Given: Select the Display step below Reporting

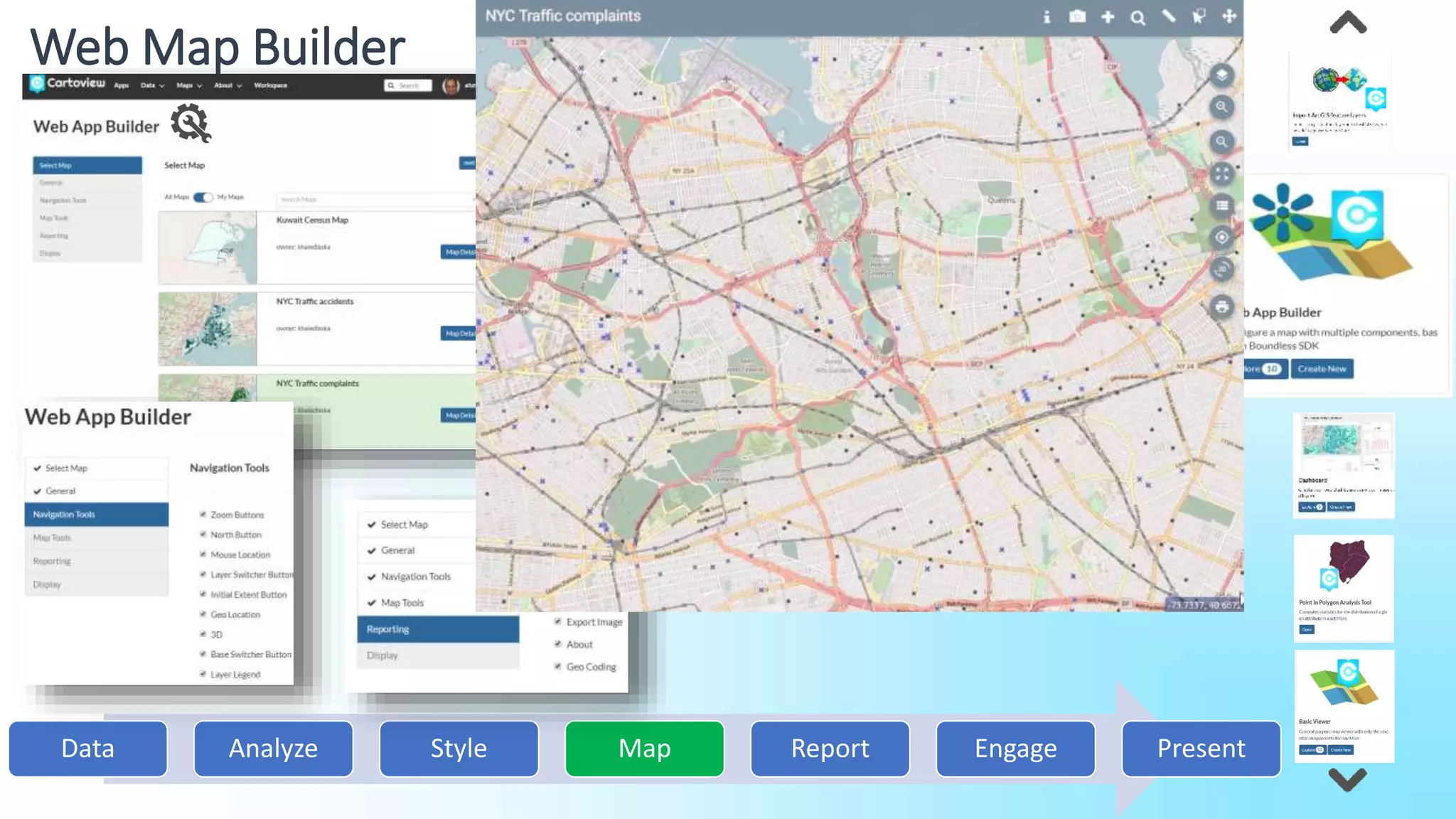Looking at the screenshot, I should coord(438,655).
